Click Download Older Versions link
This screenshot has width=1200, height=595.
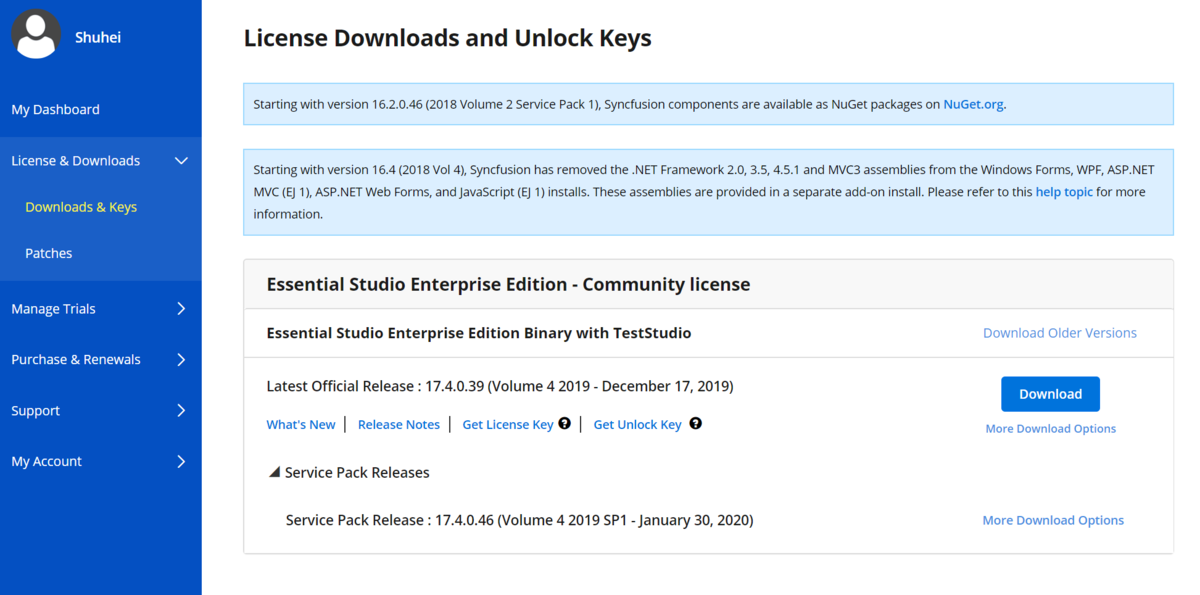point(1060,333)
